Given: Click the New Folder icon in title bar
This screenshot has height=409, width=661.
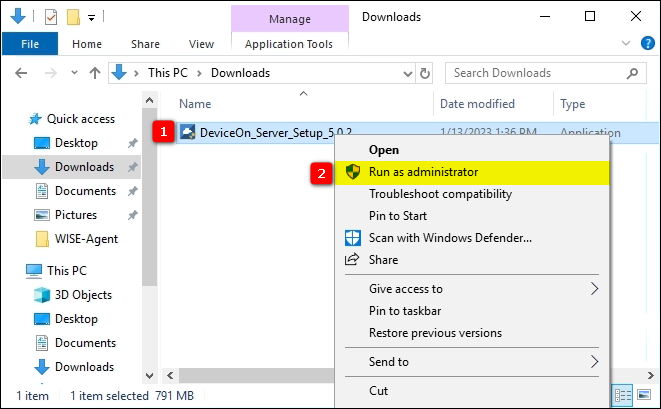Looking at the screenshot, I should (x=73, y=17).
